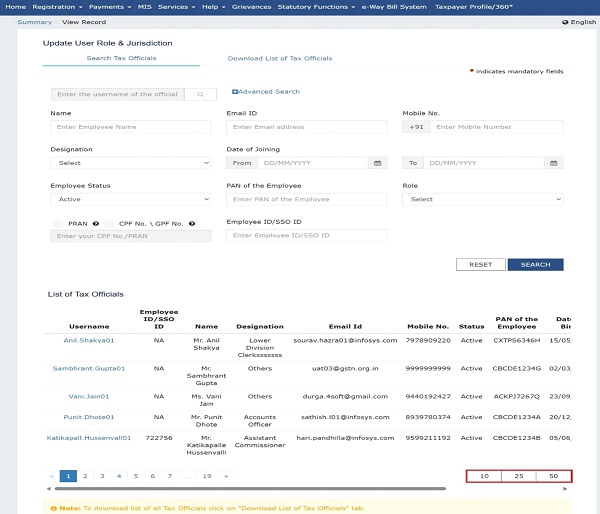
Task: Open Taxpayer Profile/360 menu item
Action: (x=474, y=7)
